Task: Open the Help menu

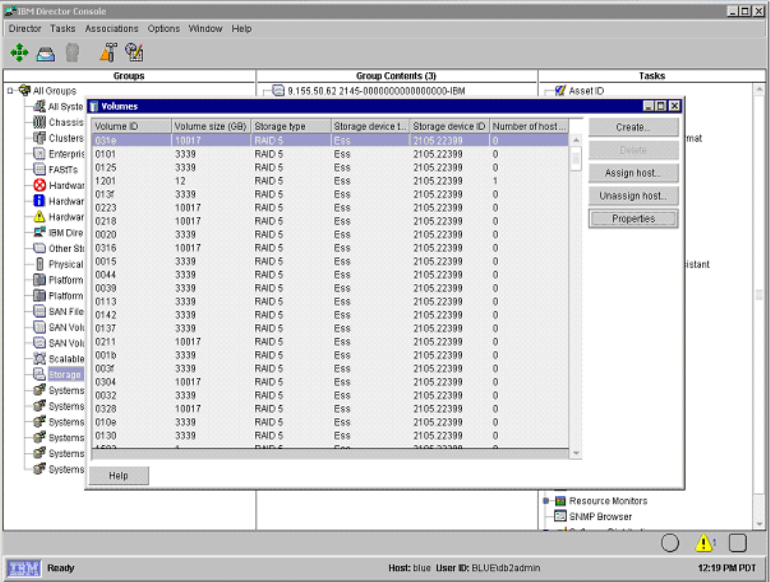Action: pos(242,28)
